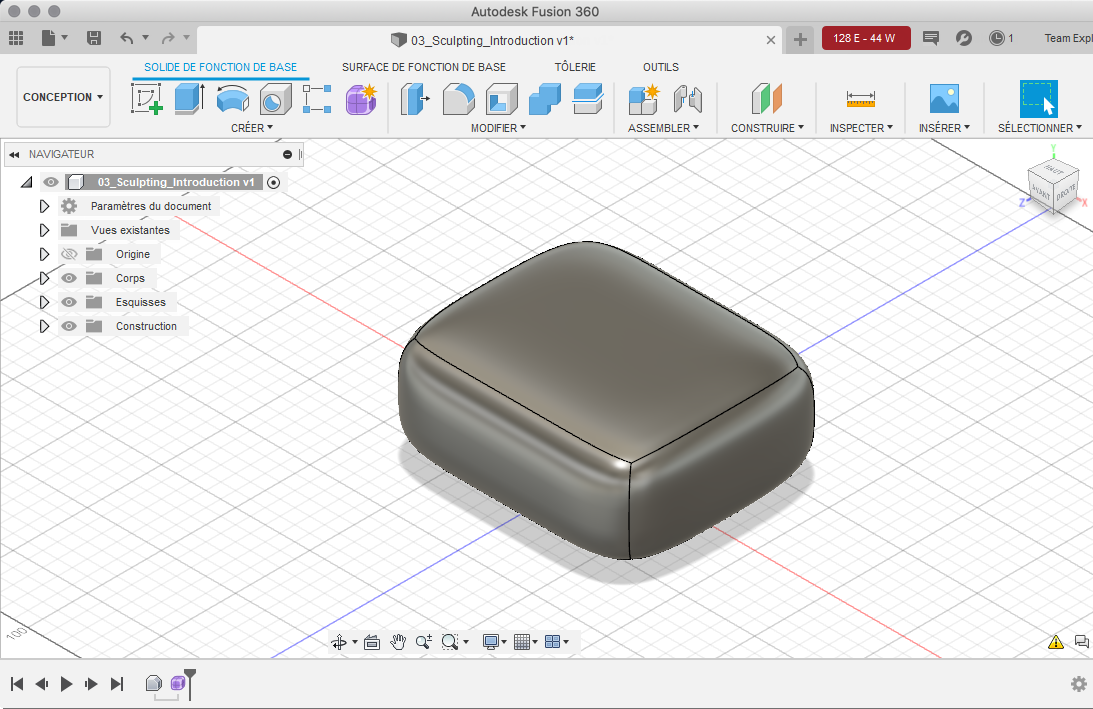Close the 03_Sculpting_Introduction document tab
This screenshot has height=709, width=1093.
[771, 40]
